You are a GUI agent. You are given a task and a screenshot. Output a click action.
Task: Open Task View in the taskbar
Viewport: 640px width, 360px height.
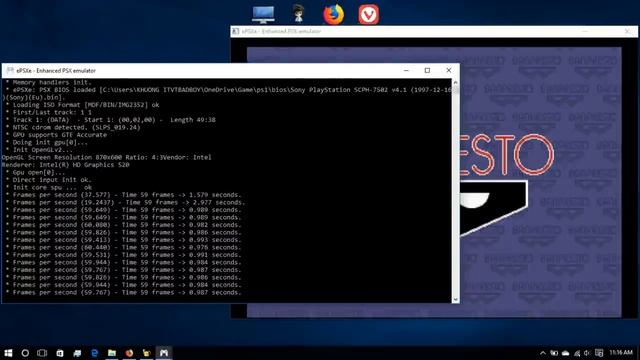[x=42, y=353]
